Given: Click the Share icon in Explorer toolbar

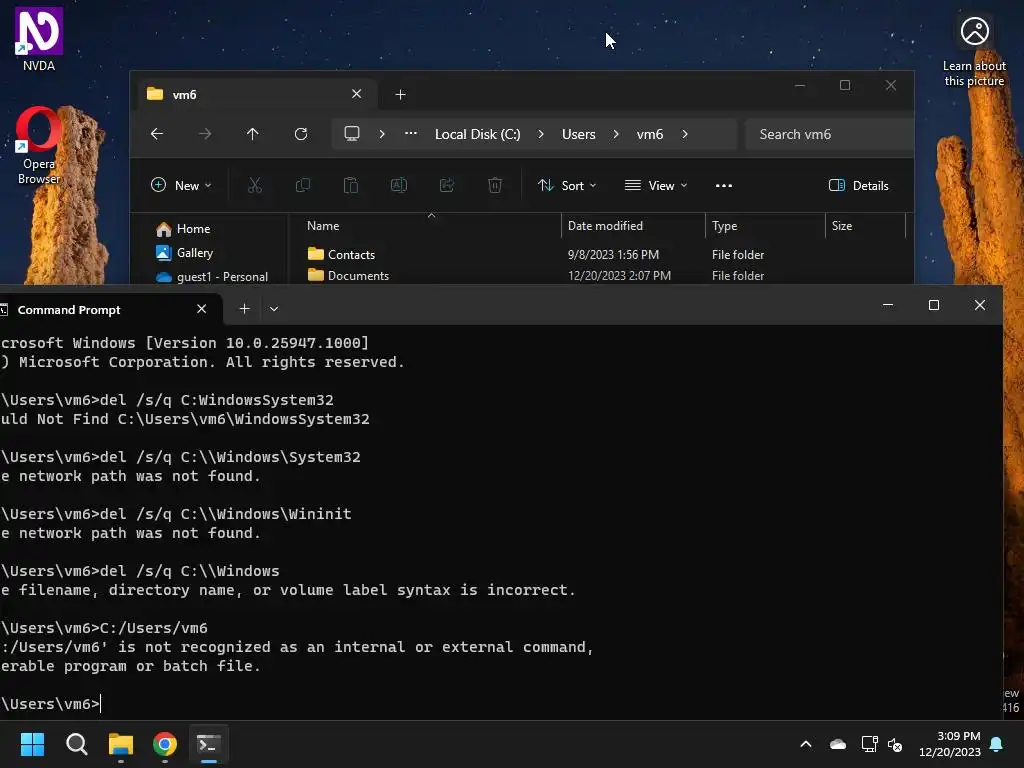Looking at the screenshot, I should [x=447, y=185].
